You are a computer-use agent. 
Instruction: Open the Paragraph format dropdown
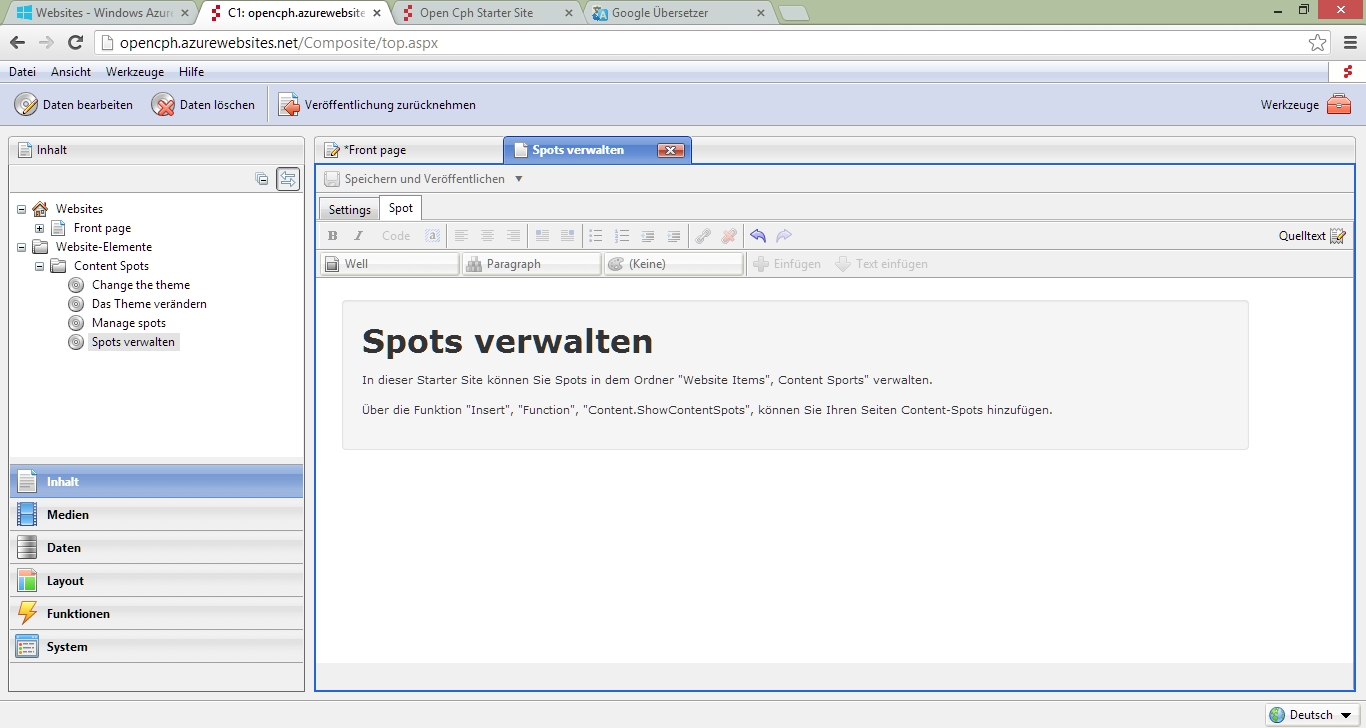531,264
